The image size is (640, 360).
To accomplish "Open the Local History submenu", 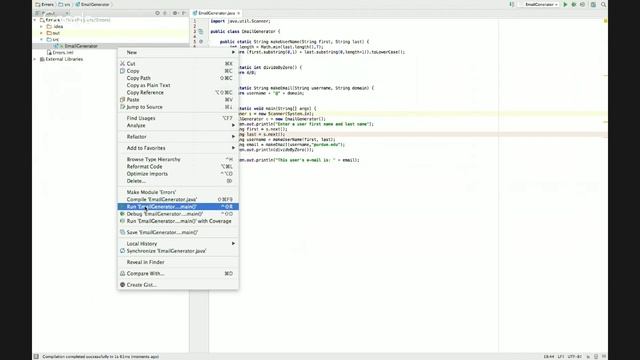I will tap(178, 244).
